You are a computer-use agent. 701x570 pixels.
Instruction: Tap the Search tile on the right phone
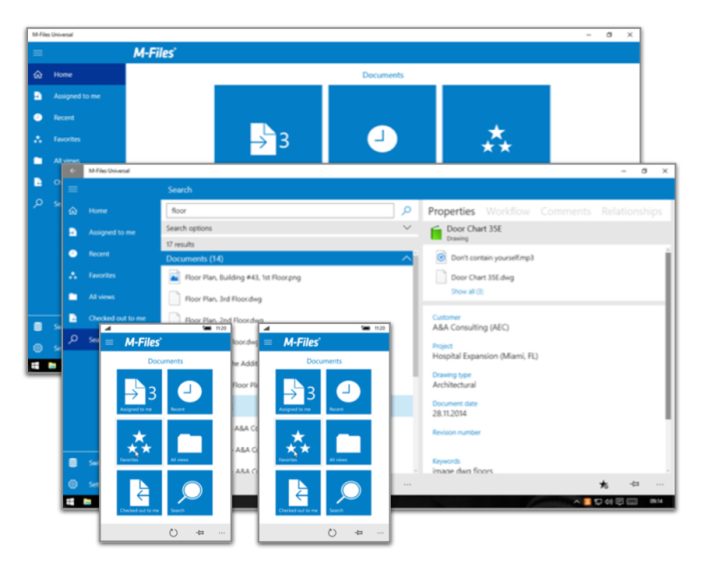348,493
